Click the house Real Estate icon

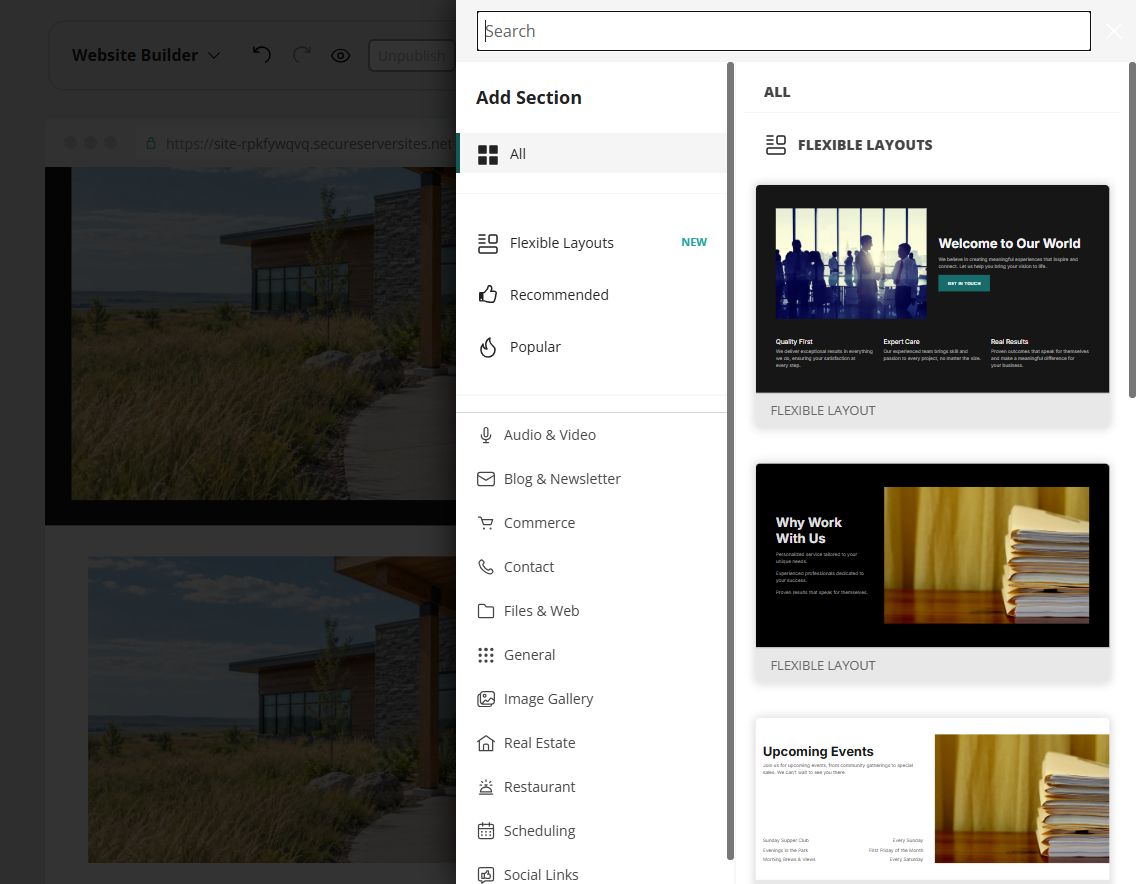click(x=485, y=743)
